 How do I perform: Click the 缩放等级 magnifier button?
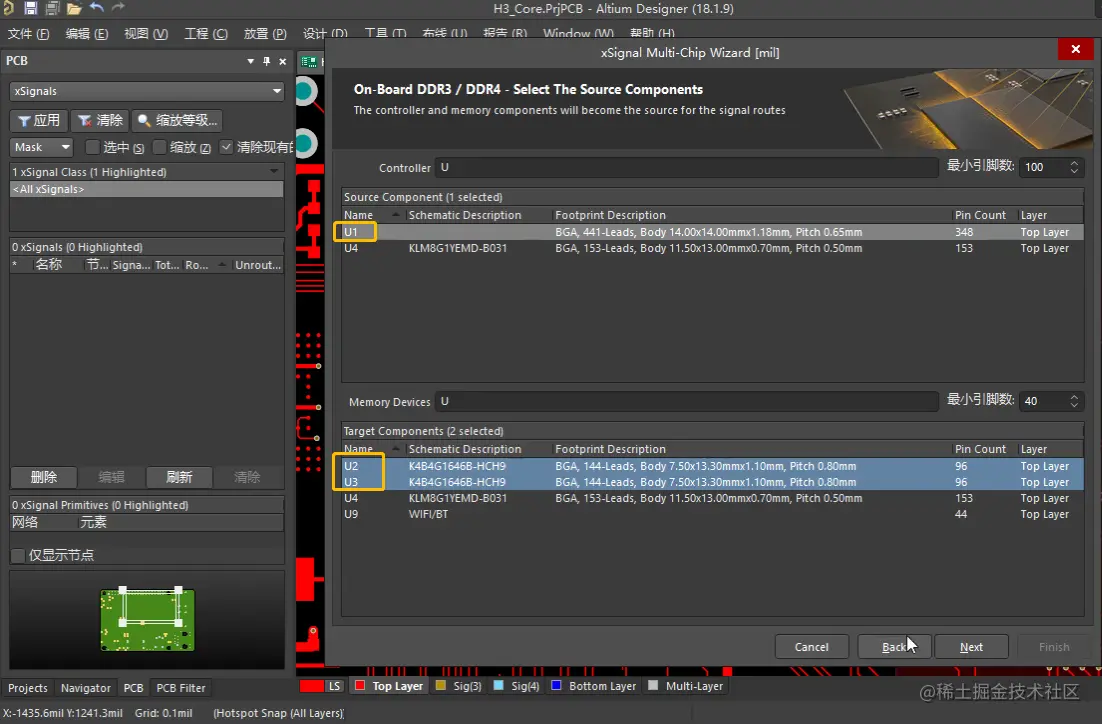point(177,120)
